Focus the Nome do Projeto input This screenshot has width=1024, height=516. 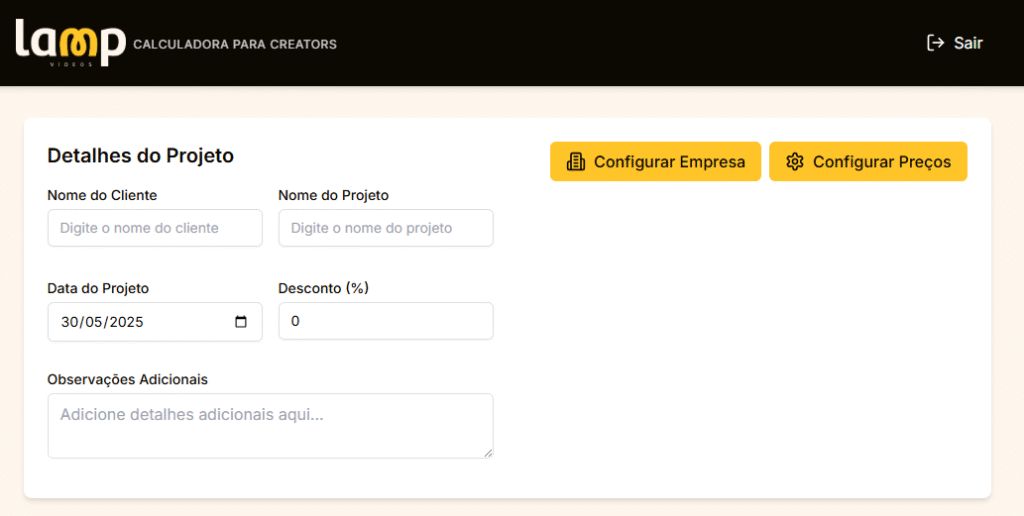click(x=386, y=228)
